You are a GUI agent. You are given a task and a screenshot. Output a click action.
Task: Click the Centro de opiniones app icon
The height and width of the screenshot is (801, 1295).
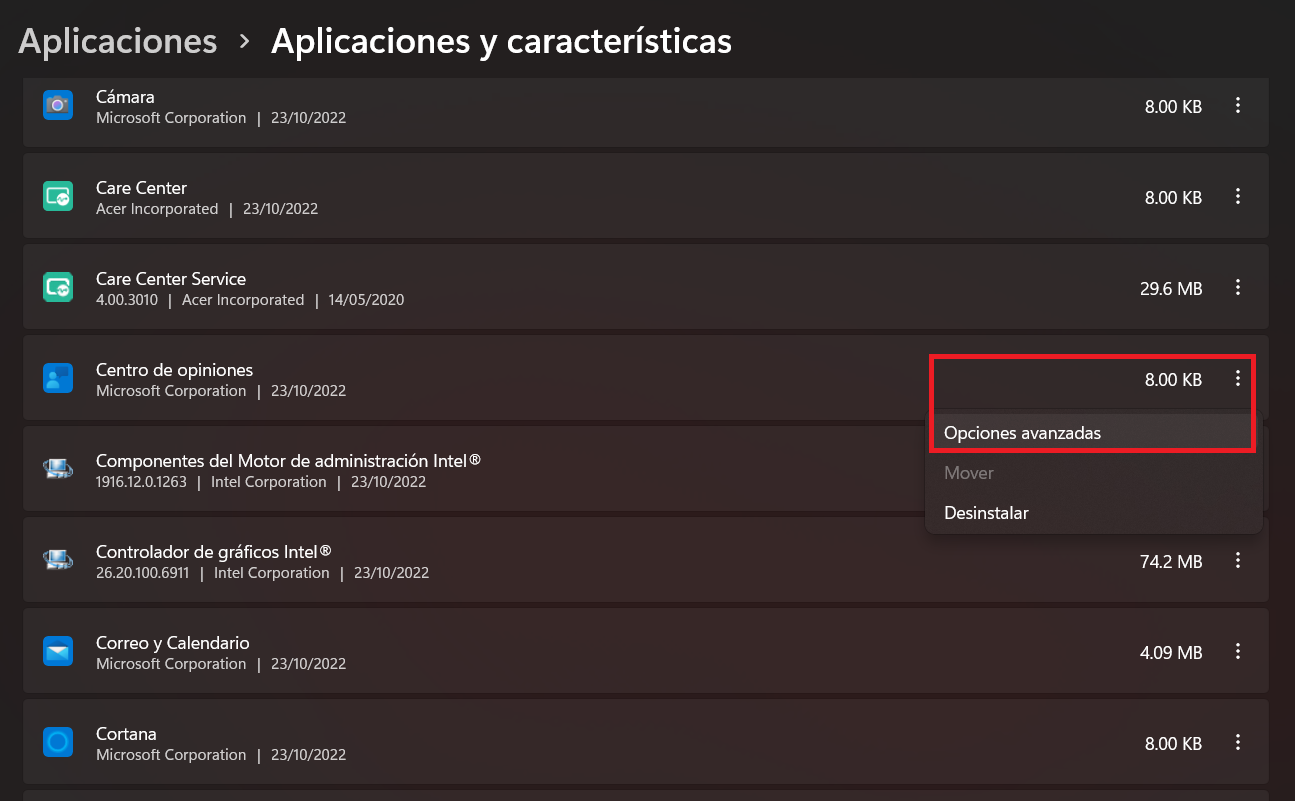point(58,378)
